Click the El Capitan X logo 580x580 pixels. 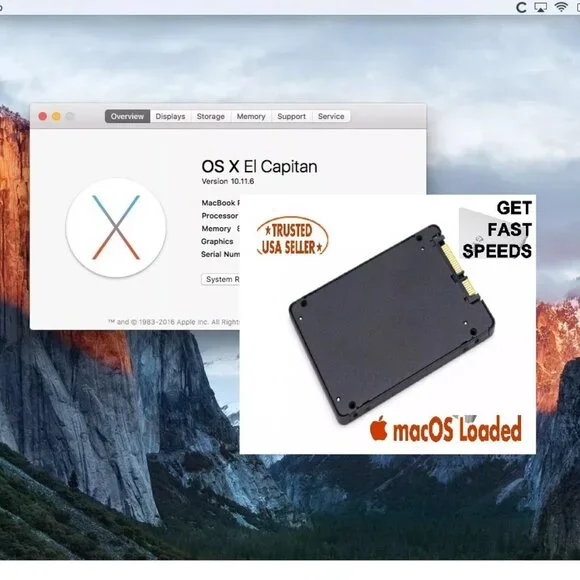116,227
